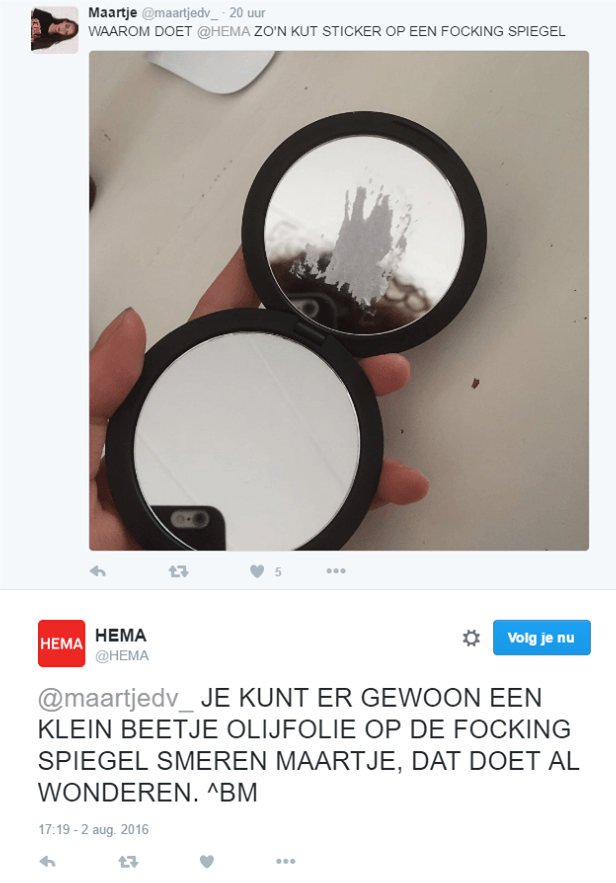Open more options on Maartje's tweet

(336, 571)
